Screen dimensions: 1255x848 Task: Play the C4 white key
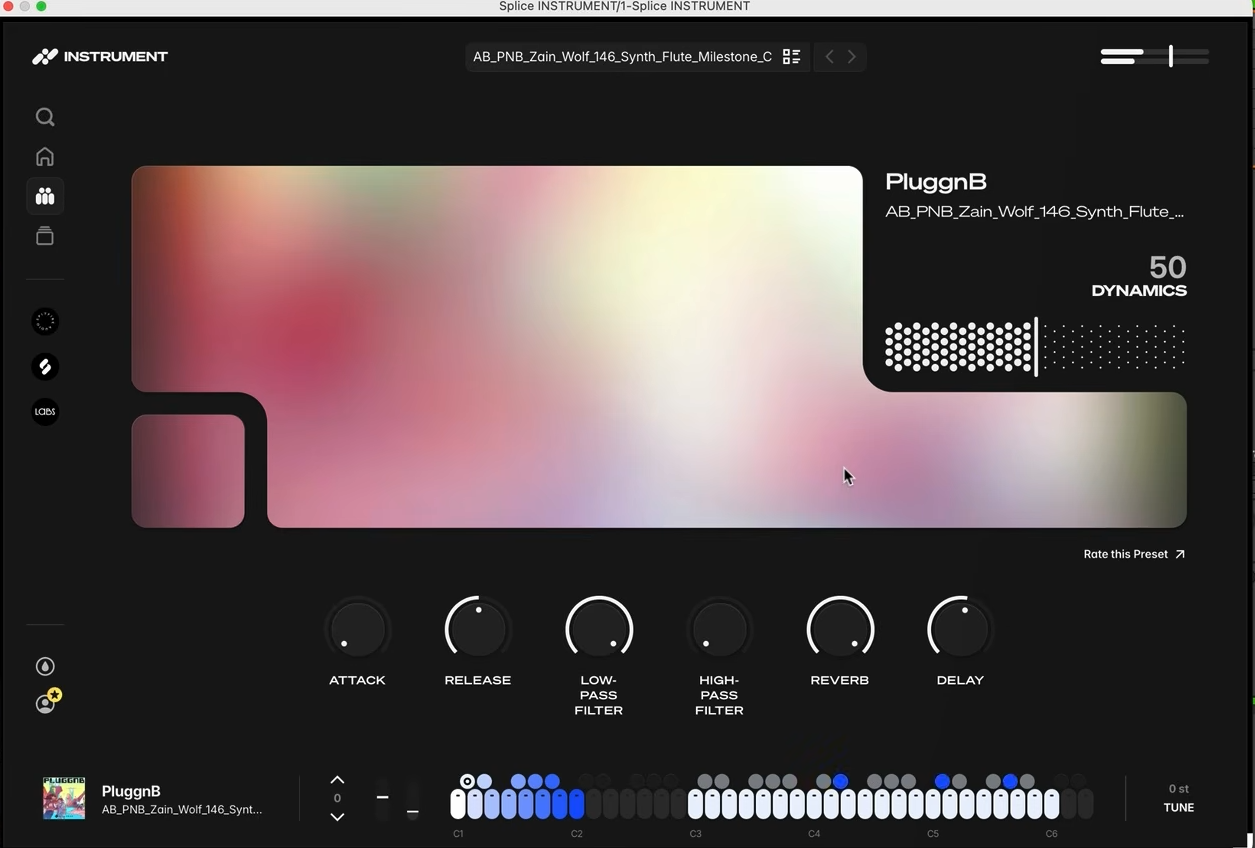(x=814, y=804)
